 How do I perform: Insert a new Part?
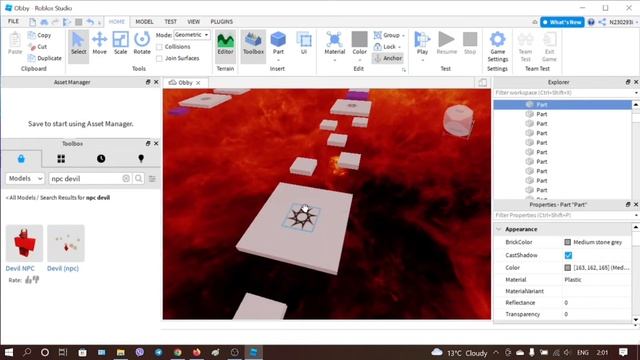click(x=278, y=44)
